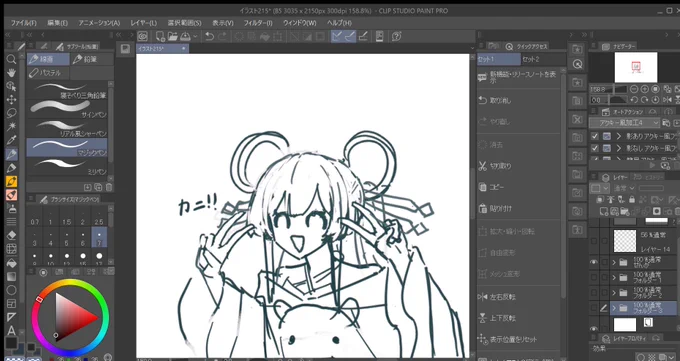Select the Move layer tool

click(x=11, y=100)
